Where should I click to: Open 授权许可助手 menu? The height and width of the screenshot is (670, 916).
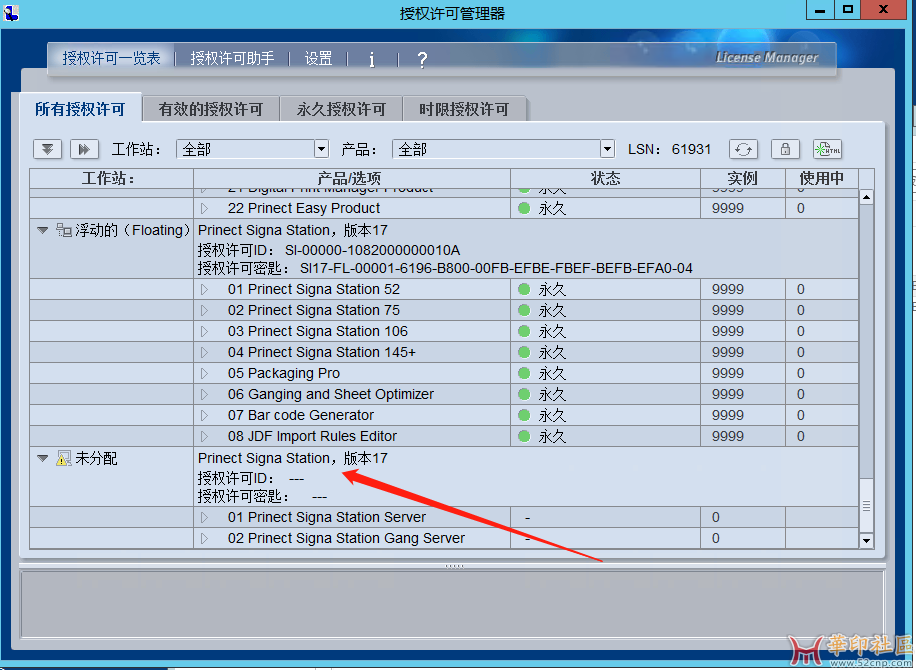232,58
